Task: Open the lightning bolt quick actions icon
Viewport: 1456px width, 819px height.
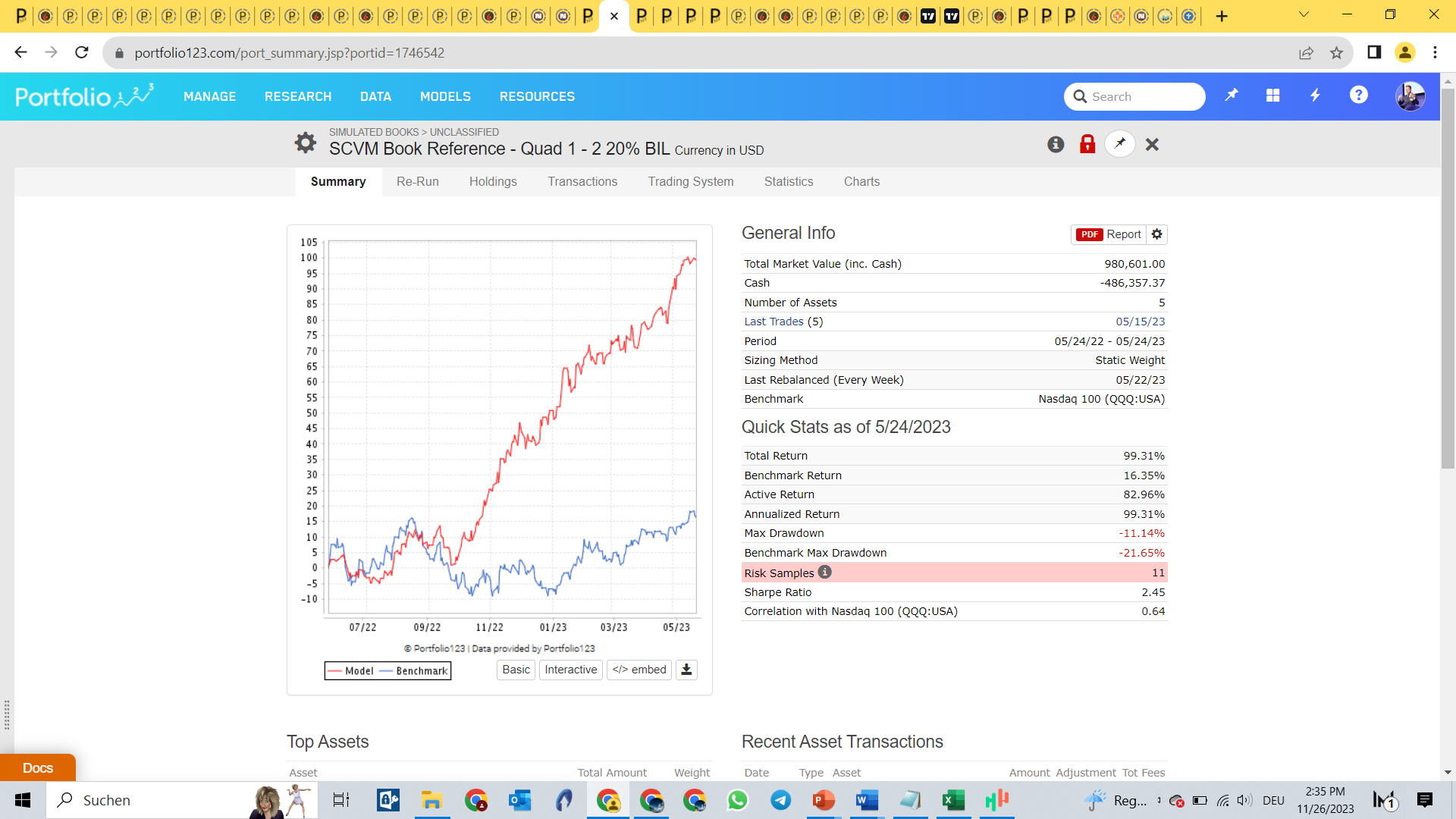Action: point(1316,96)
